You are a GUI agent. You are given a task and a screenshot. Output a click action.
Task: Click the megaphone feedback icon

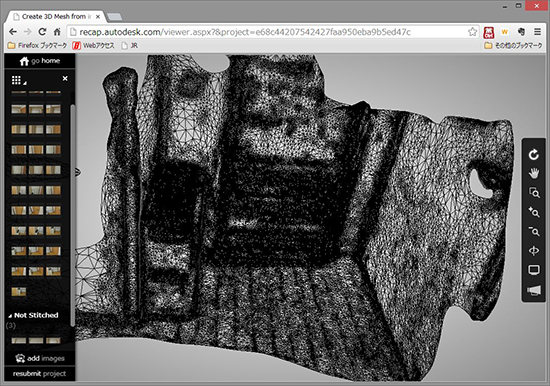click(x=534, y=290)
